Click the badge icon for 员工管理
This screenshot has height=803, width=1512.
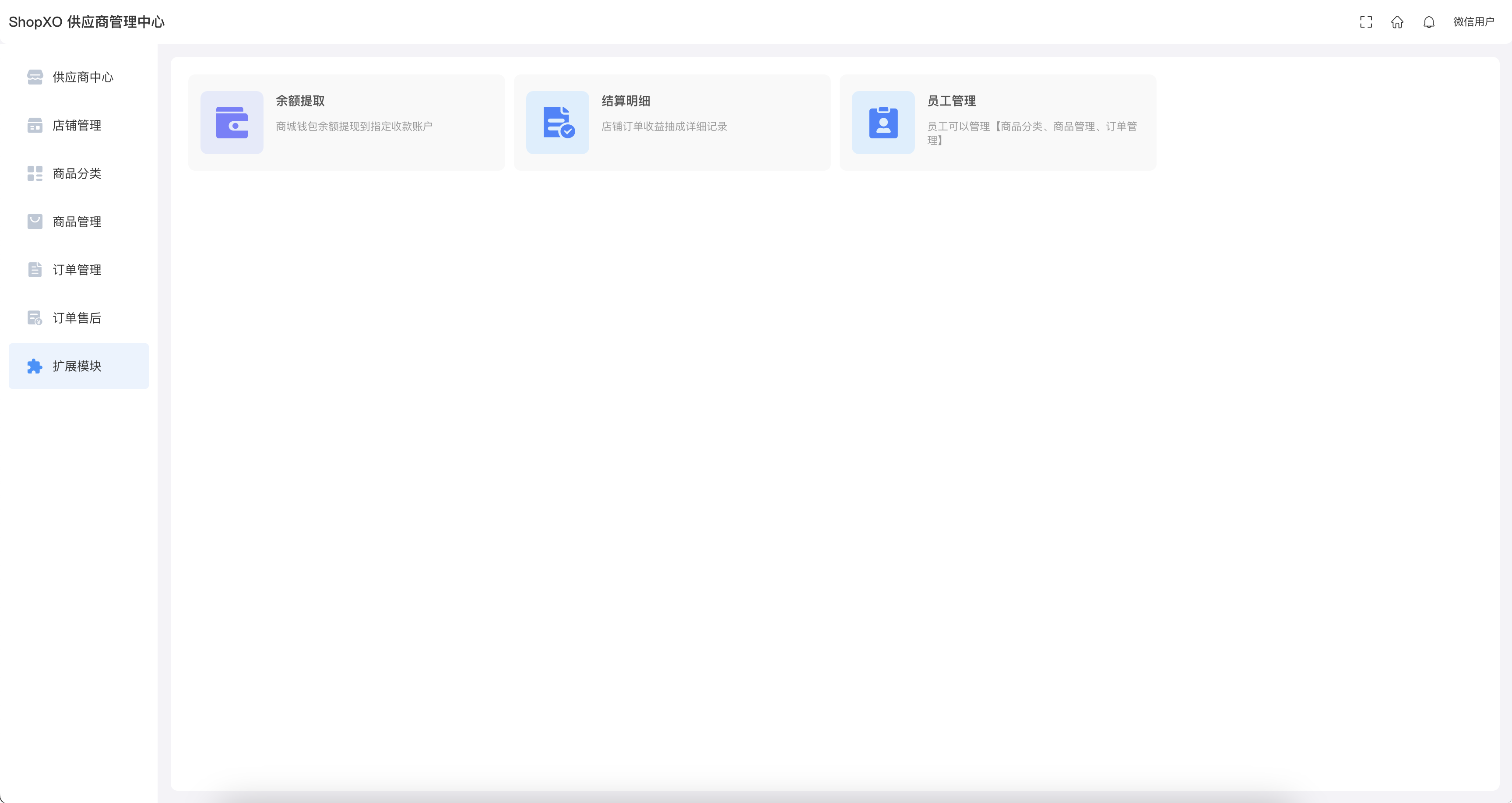coord(883,122)
